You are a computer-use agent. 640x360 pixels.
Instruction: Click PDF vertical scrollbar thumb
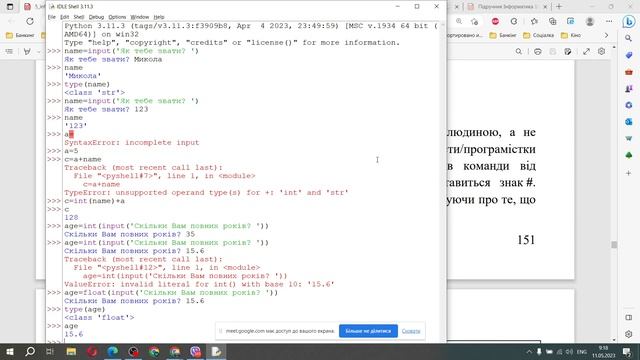pos(614,244)
